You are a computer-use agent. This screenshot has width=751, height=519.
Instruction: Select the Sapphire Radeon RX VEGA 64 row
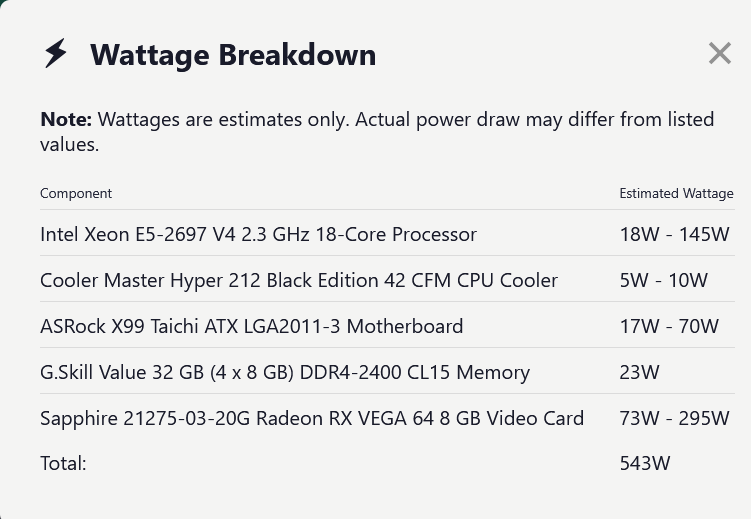387,418
